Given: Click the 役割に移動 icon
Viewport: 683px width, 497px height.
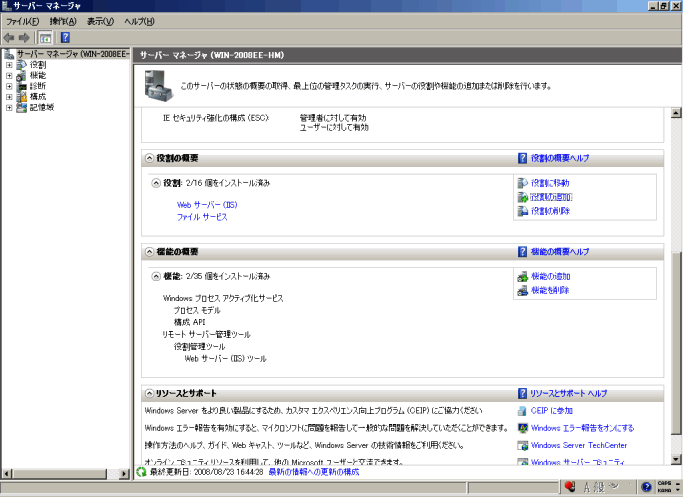Looking at the screenshot, I should [522, 183].
